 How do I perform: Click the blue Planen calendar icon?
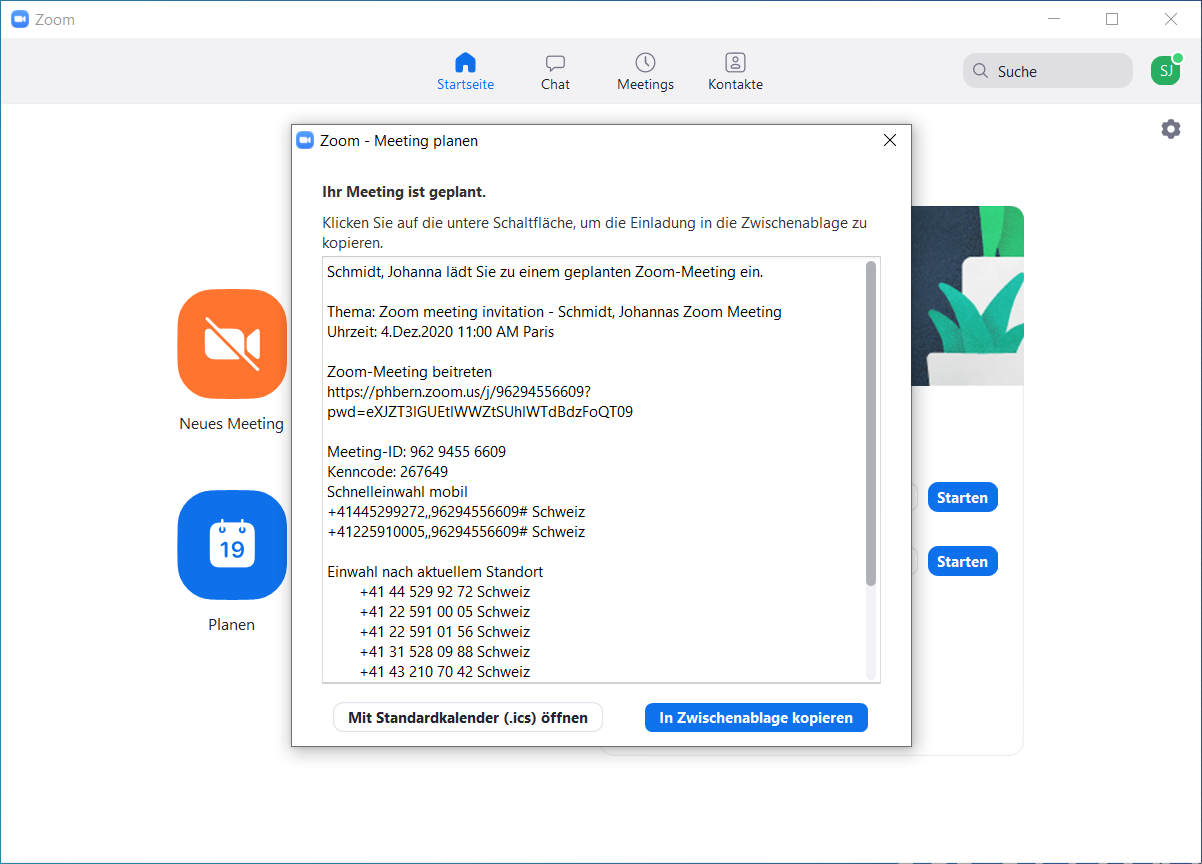tap(232, 545)
